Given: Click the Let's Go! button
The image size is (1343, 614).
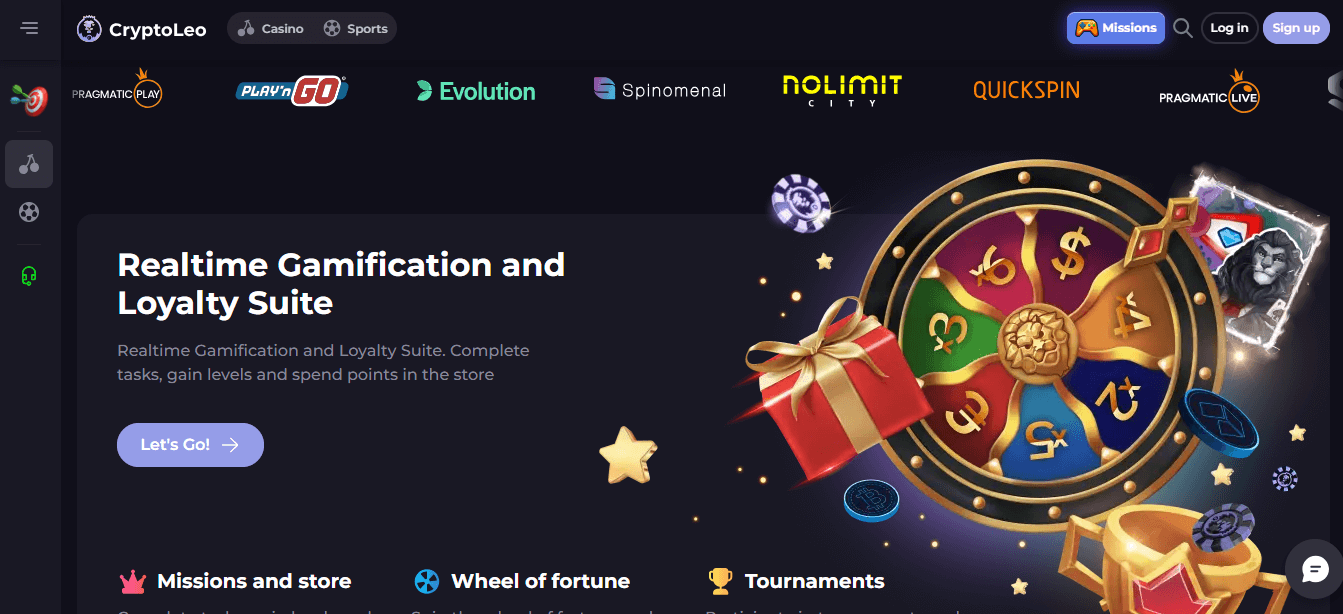Looking at the screenshot, I should (x=190, y=445).
